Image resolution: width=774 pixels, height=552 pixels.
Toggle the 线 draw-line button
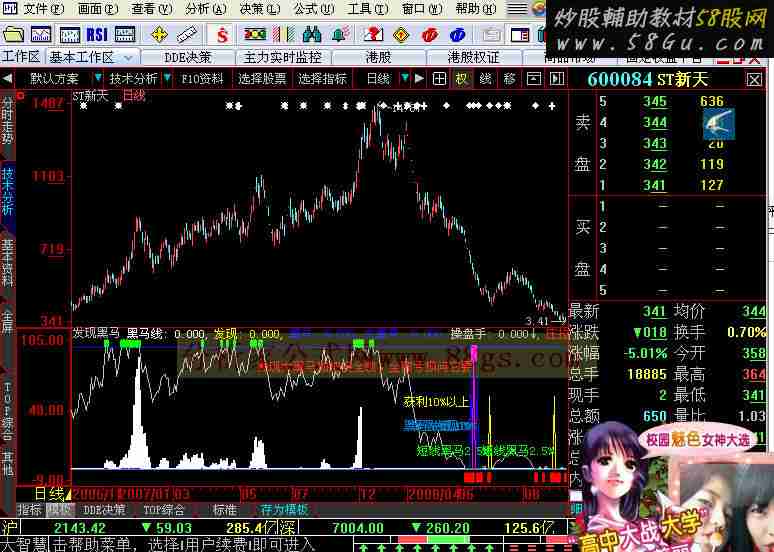click(x=485, y=79)
